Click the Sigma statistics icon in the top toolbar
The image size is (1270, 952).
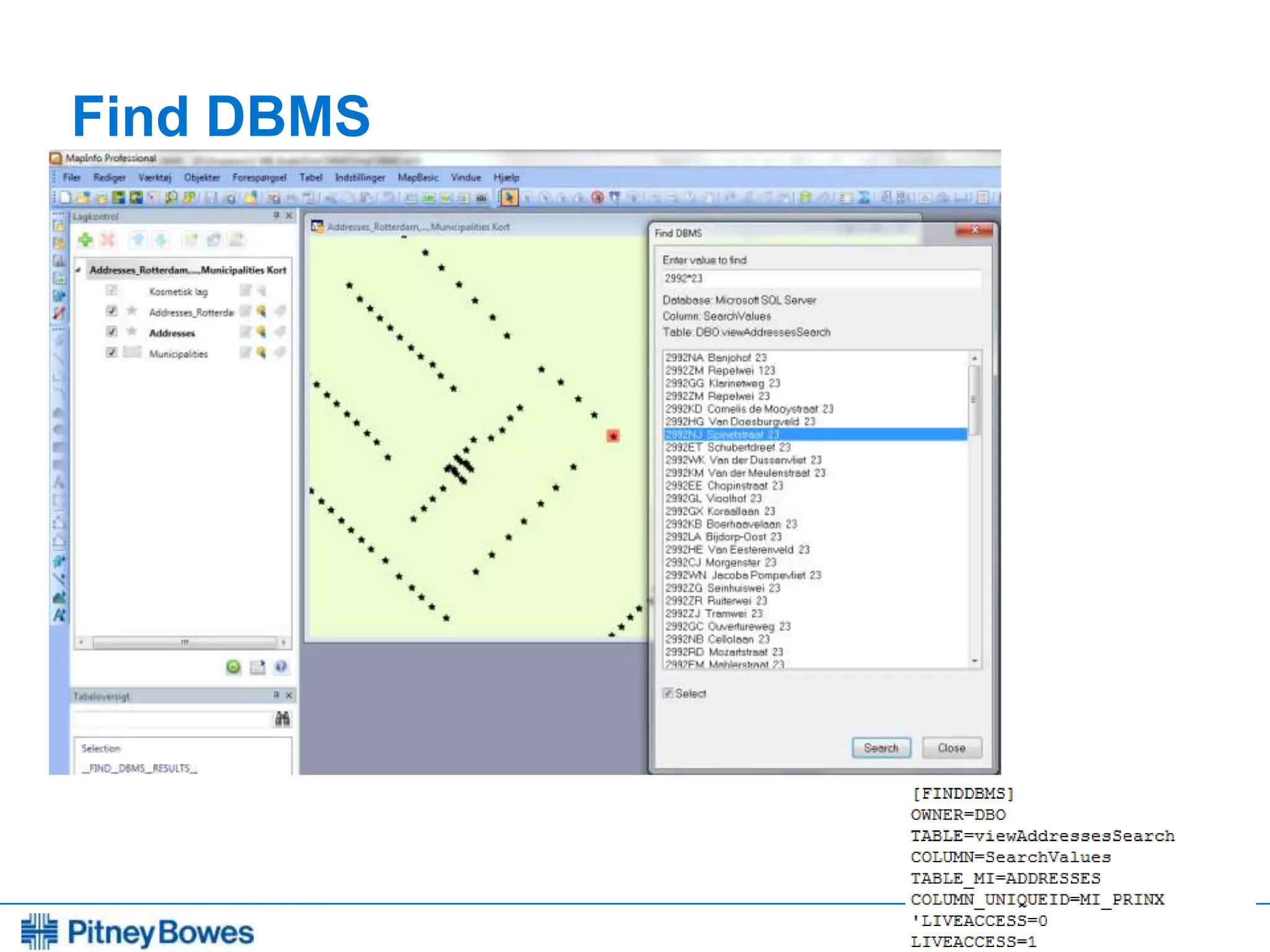pos(863,198)
